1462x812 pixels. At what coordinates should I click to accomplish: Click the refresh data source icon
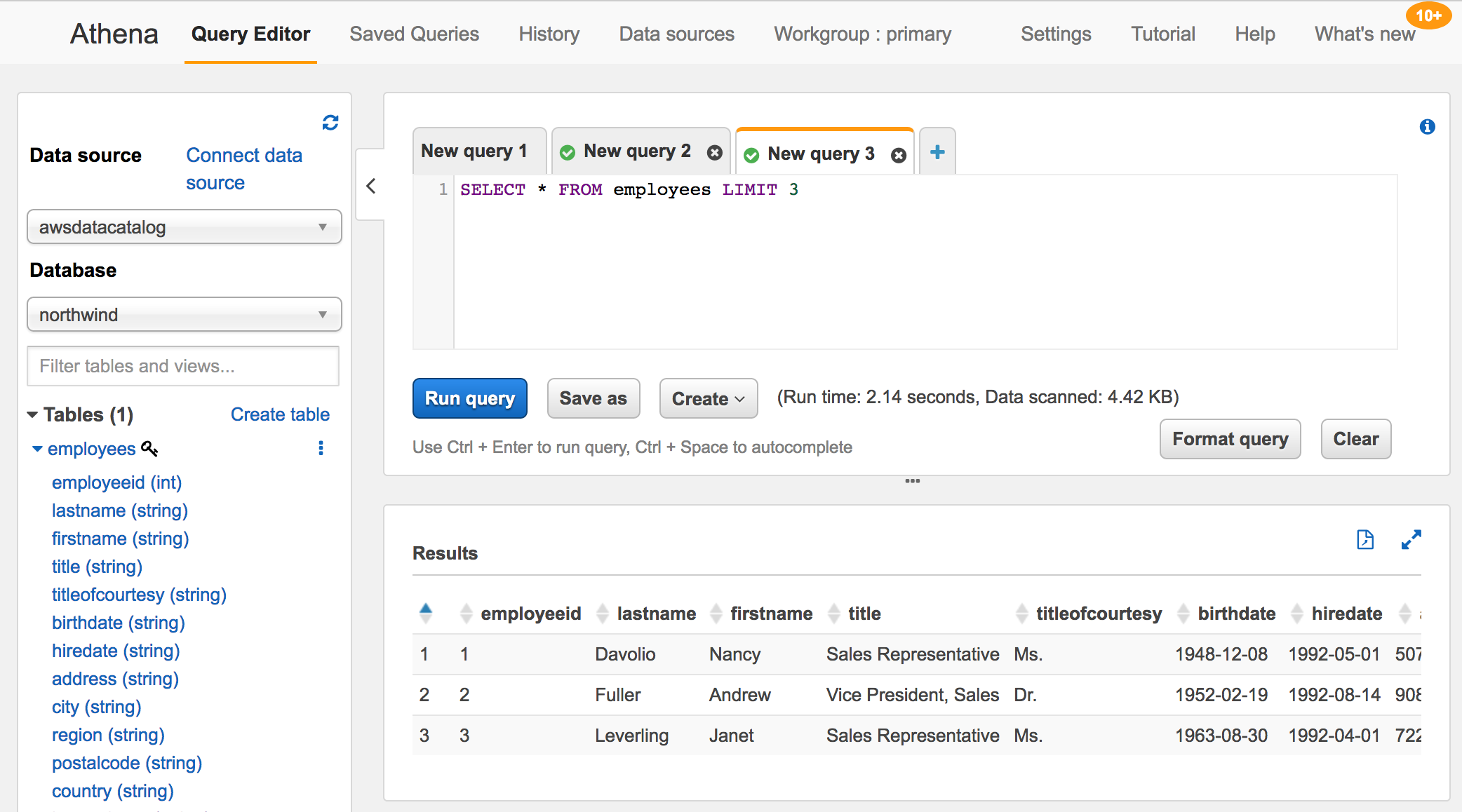[330, 123]
